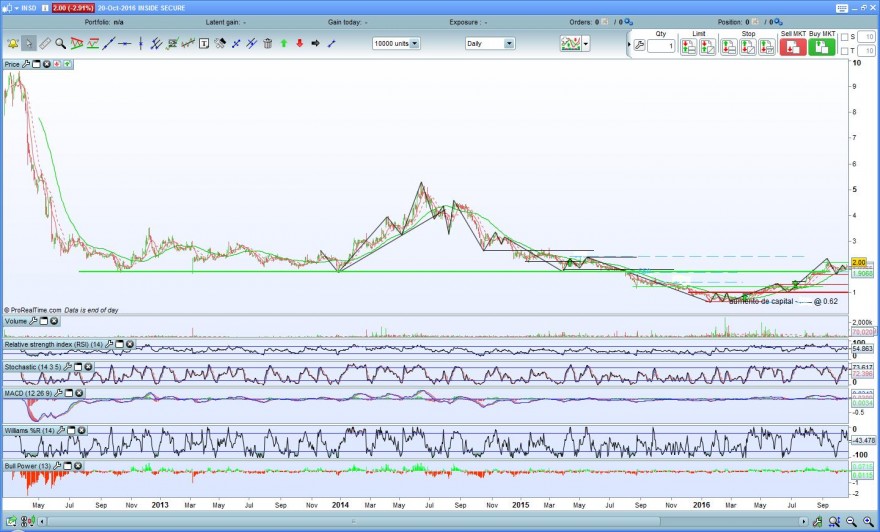Click the Portfolio: n/a label
The image size is (880, 532).
click(104, 22)
